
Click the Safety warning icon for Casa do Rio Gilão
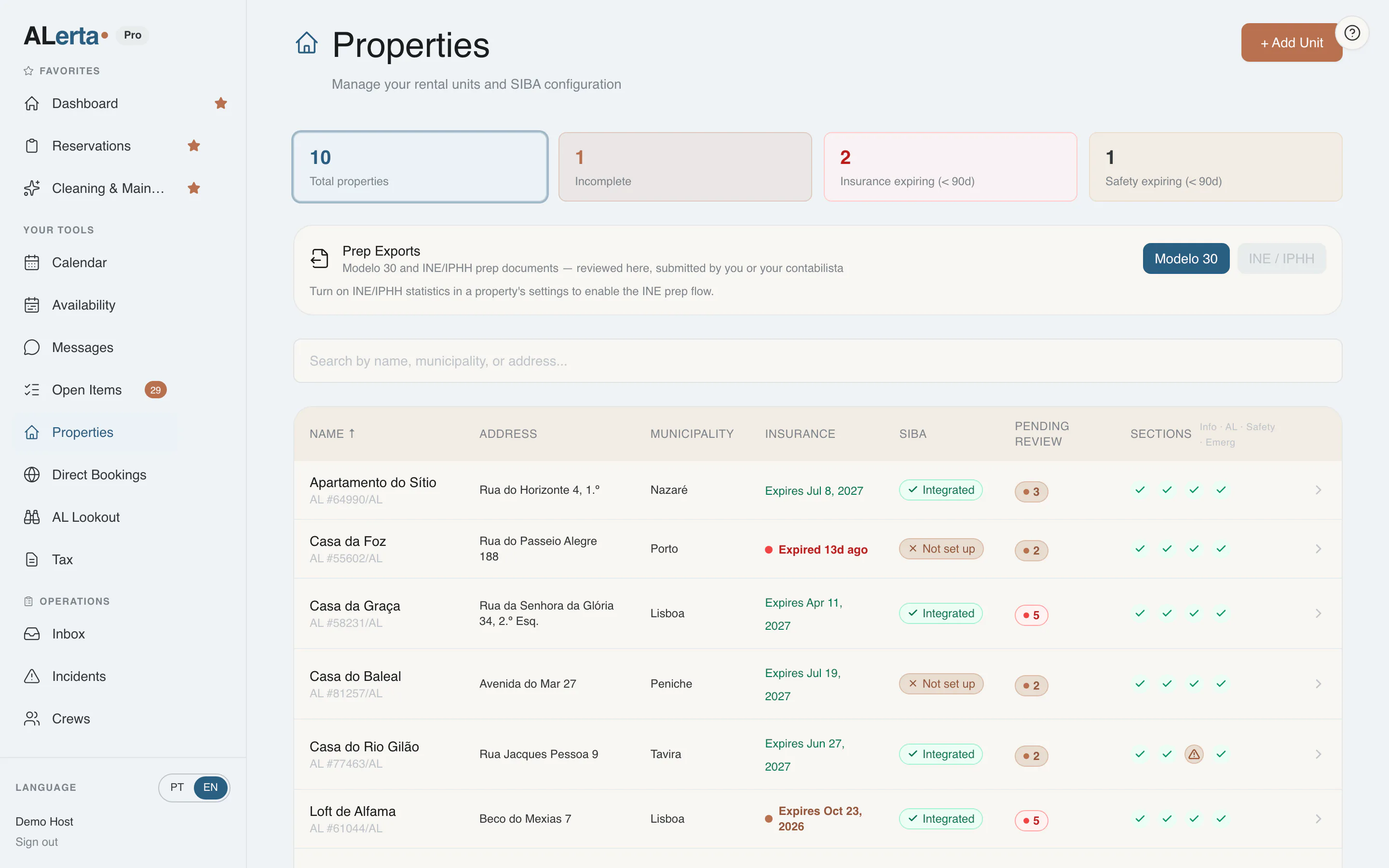coord(1194,754)
